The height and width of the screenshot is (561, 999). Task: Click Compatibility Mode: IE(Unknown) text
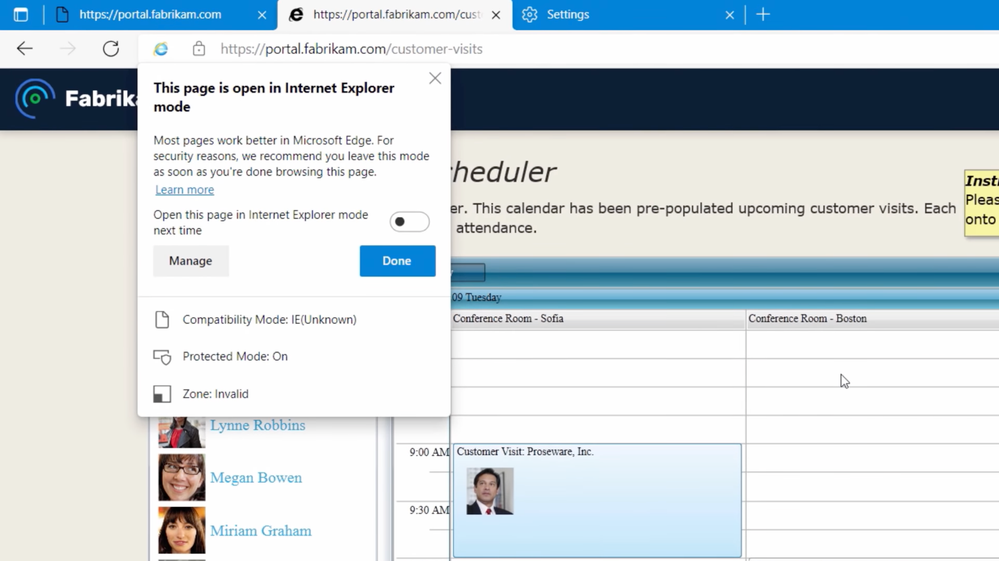click(270, 320)
